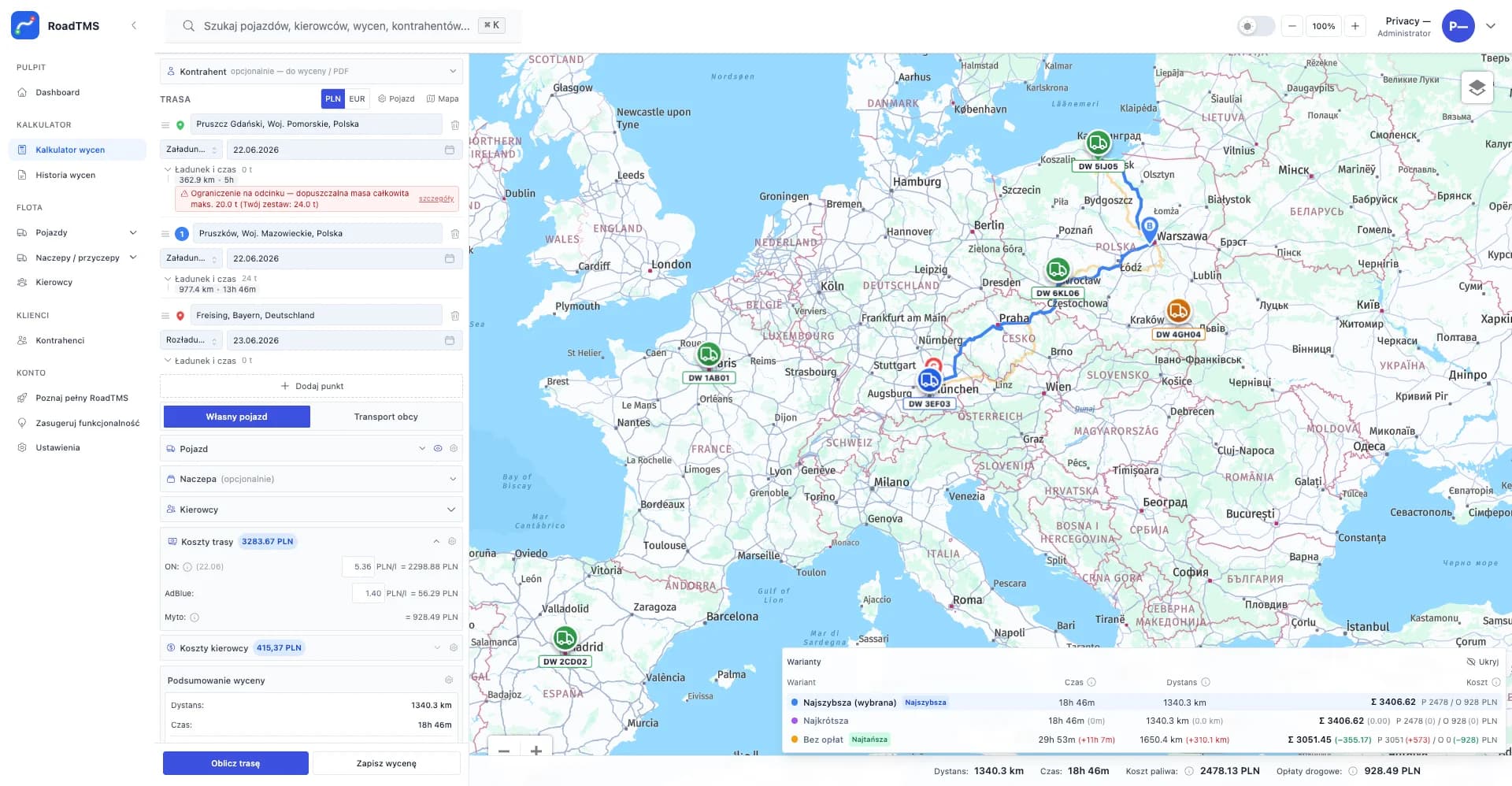The width and height of the screenshot is (1512, 786).
Task: Expand the Pojazd selector chevron
Action: click(x=422, y=448)
